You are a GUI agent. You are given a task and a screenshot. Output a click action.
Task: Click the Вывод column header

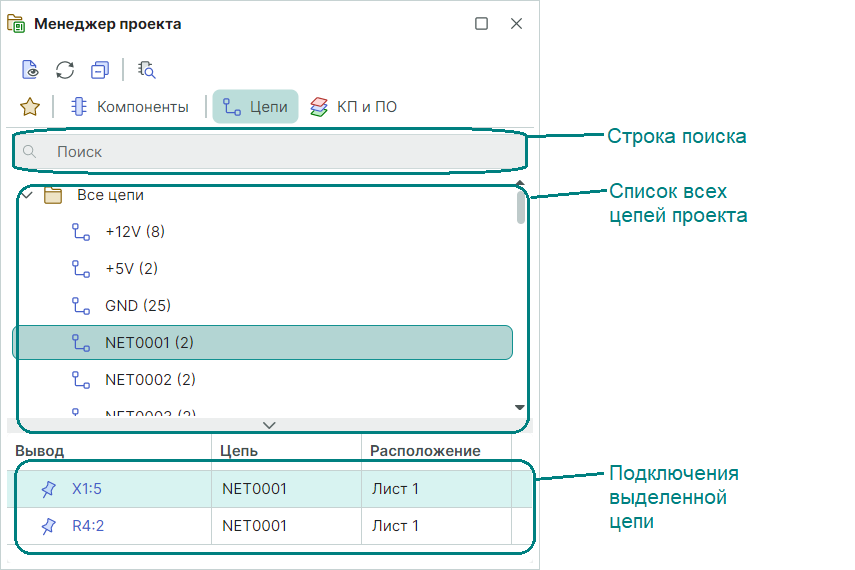click(x=40, y=451)
